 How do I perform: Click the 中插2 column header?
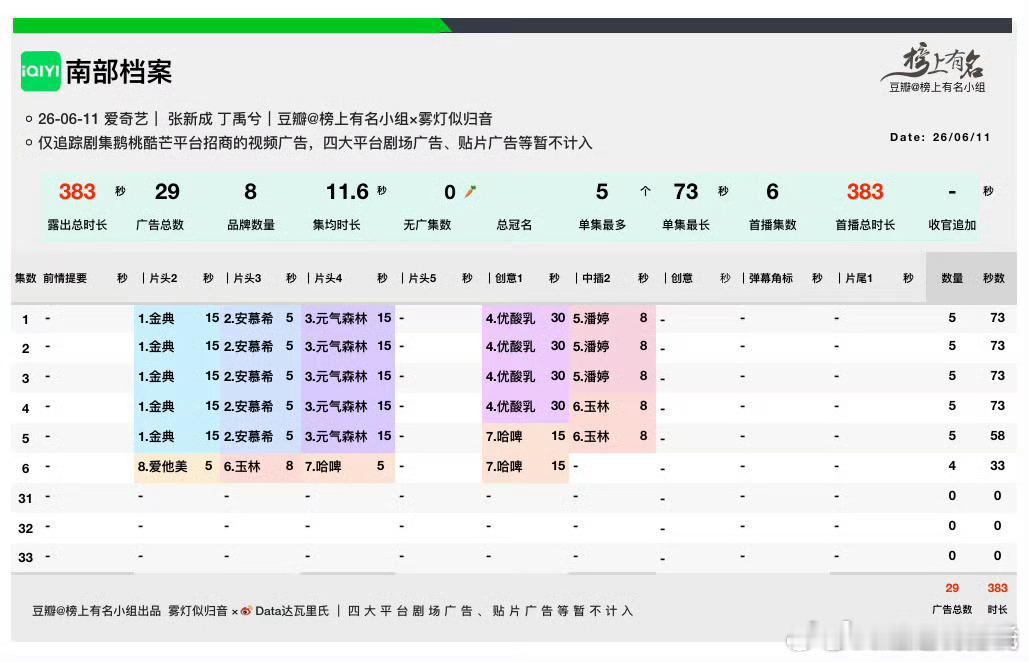597,278
